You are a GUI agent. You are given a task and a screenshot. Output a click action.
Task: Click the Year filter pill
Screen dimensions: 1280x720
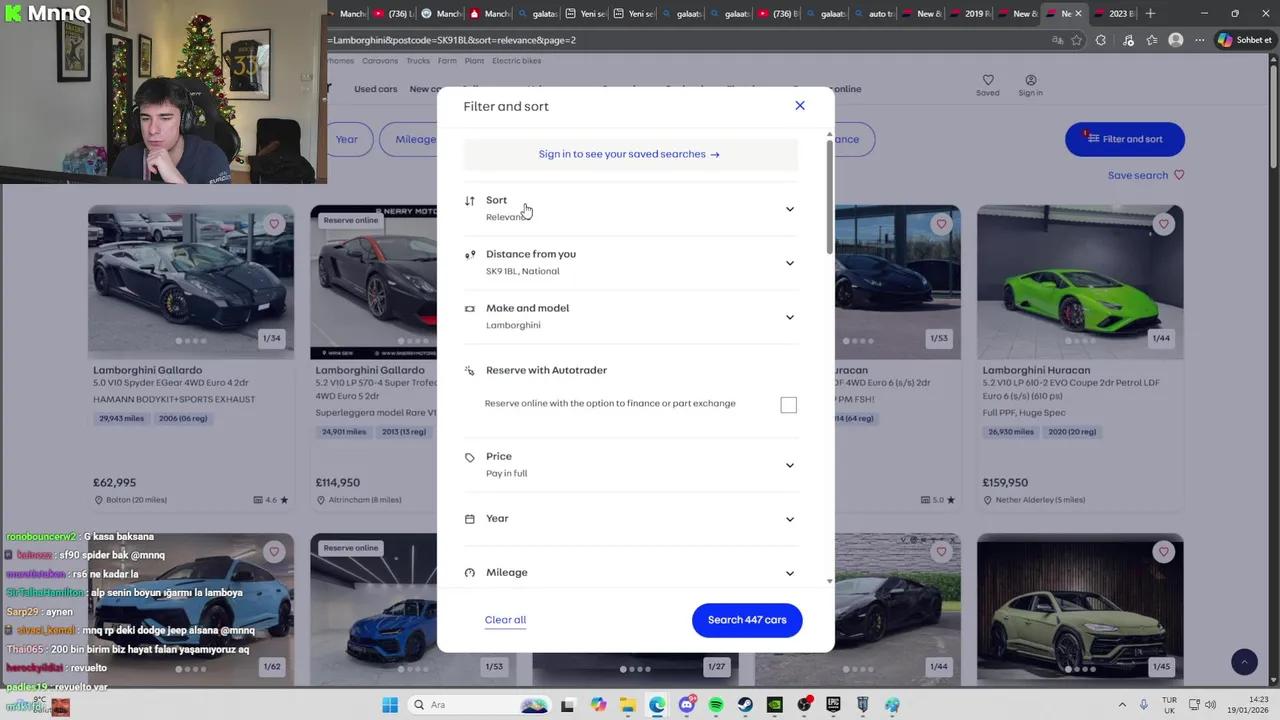click(x=347, y=139)
